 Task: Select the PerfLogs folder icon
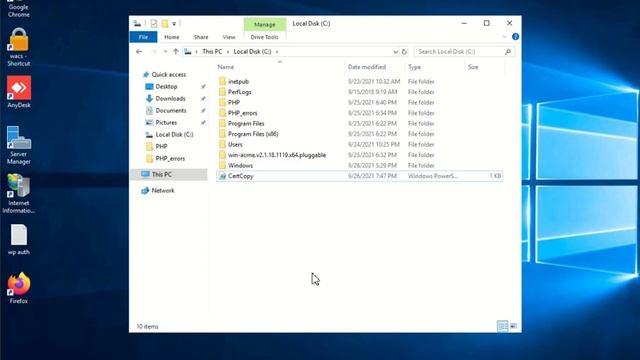222,92
